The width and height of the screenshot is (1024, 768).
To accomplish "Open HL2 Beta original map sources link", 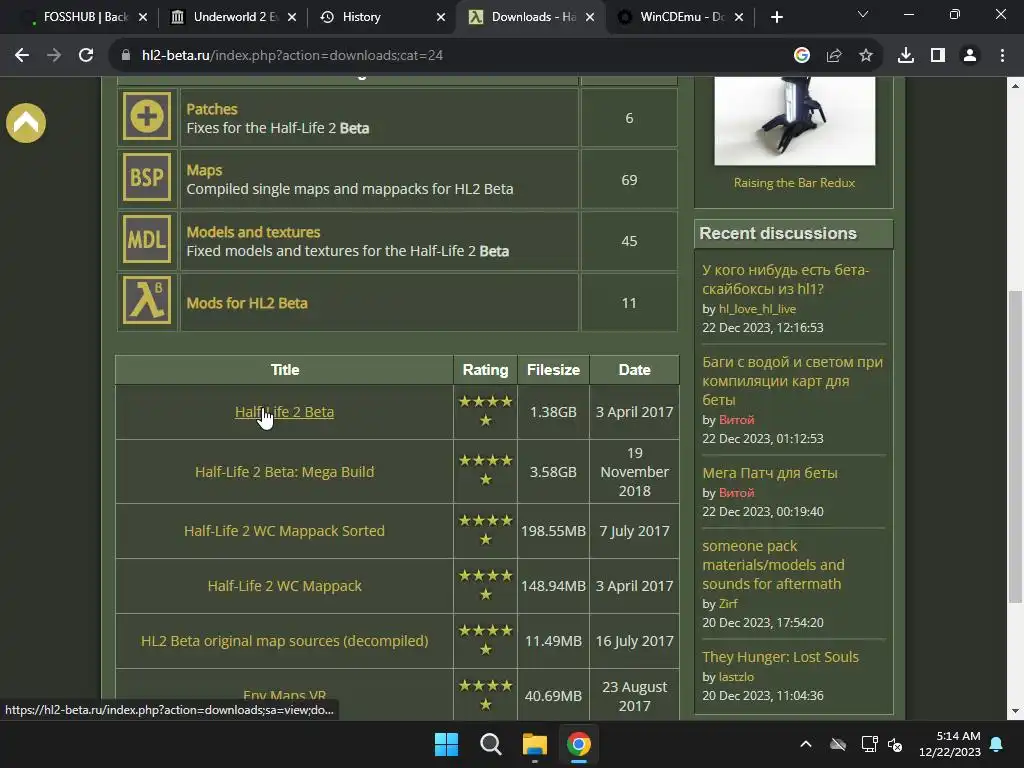I will pyautogui.click(x=284, y=641).
